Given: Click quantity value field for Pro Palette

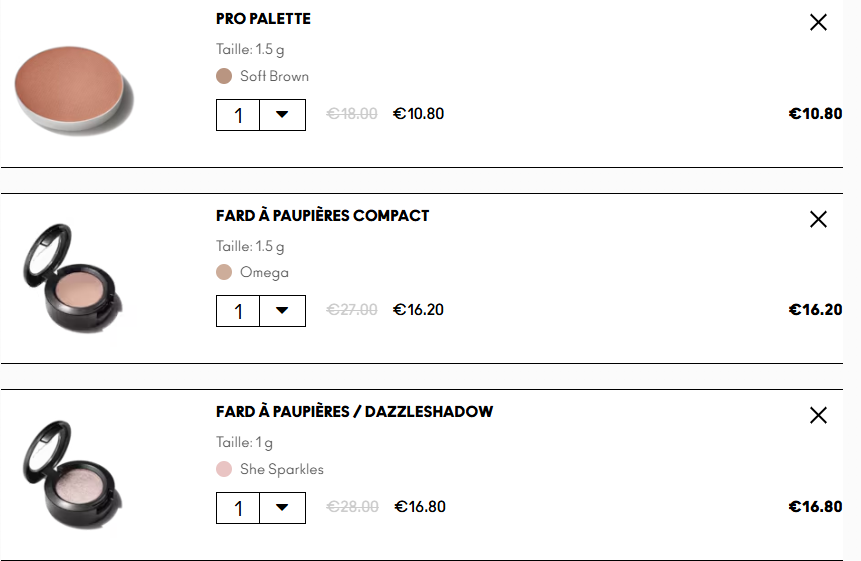Looking at the screenshot, I should coord(238,115).
